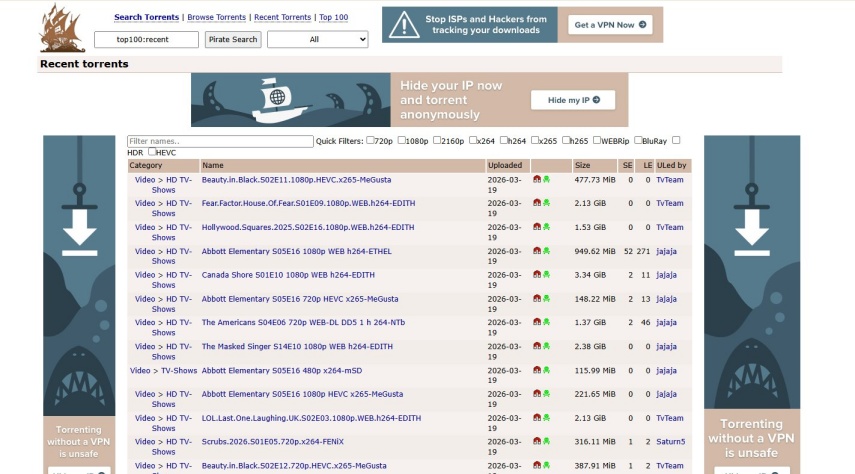Image resolution: width=855 pixels, height=474 pixels.
Task: Open Canada Shore S01E10 torrent details
Action: pos(288,275)
